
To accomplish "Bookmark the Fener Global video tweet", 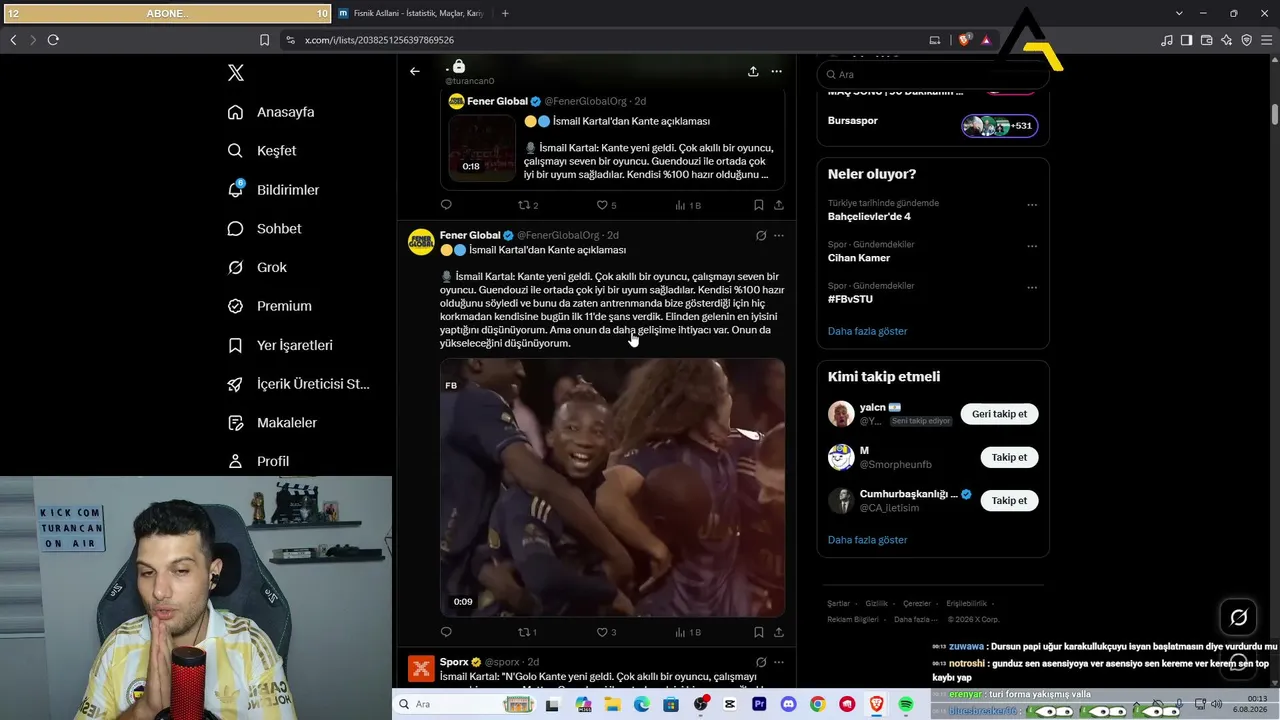I will pos(759,632).
